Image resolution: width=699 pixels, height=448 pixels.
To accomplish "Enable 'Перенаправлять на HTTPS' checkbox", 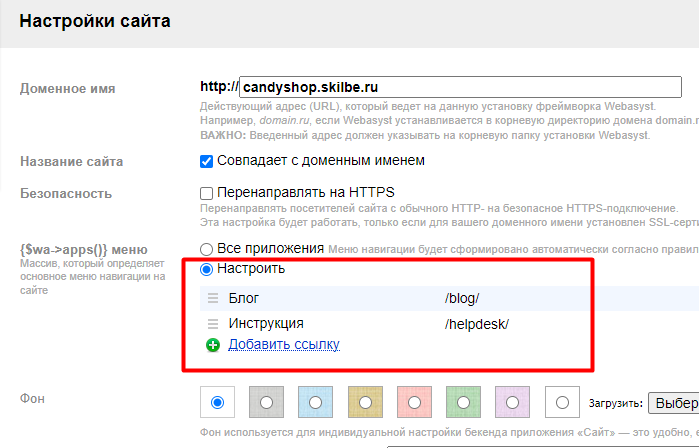I will click(207, 193).
